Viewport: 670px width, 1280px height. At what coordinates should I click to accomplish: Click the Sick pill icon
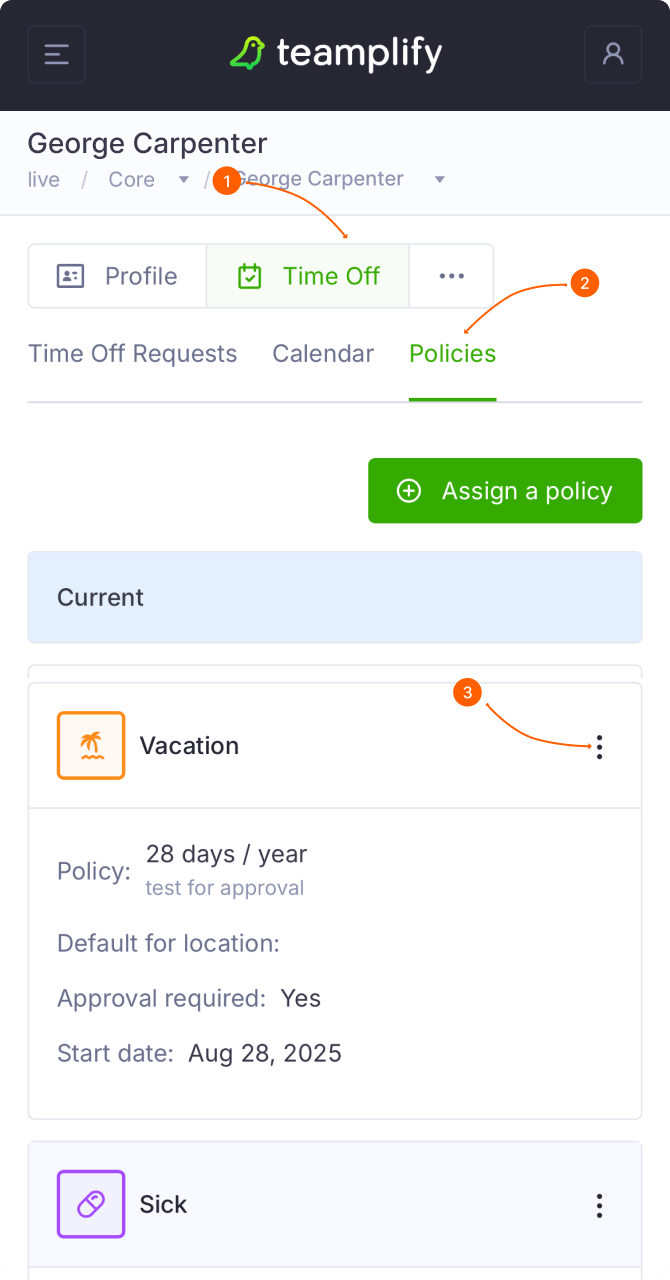point(91,1204)
